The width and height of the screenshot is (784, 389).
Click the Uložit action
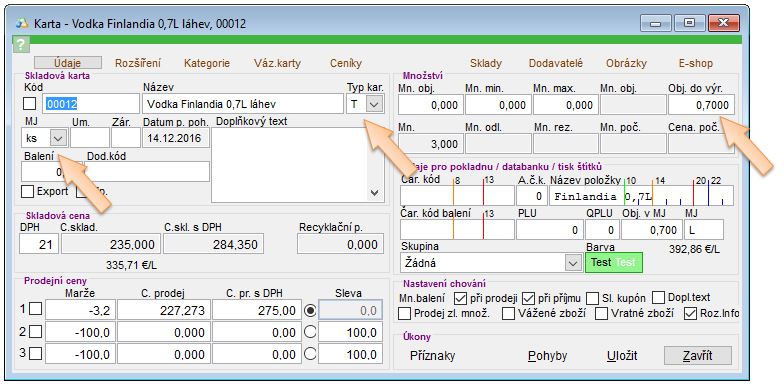pyautogui.click(x=622, y=356)
